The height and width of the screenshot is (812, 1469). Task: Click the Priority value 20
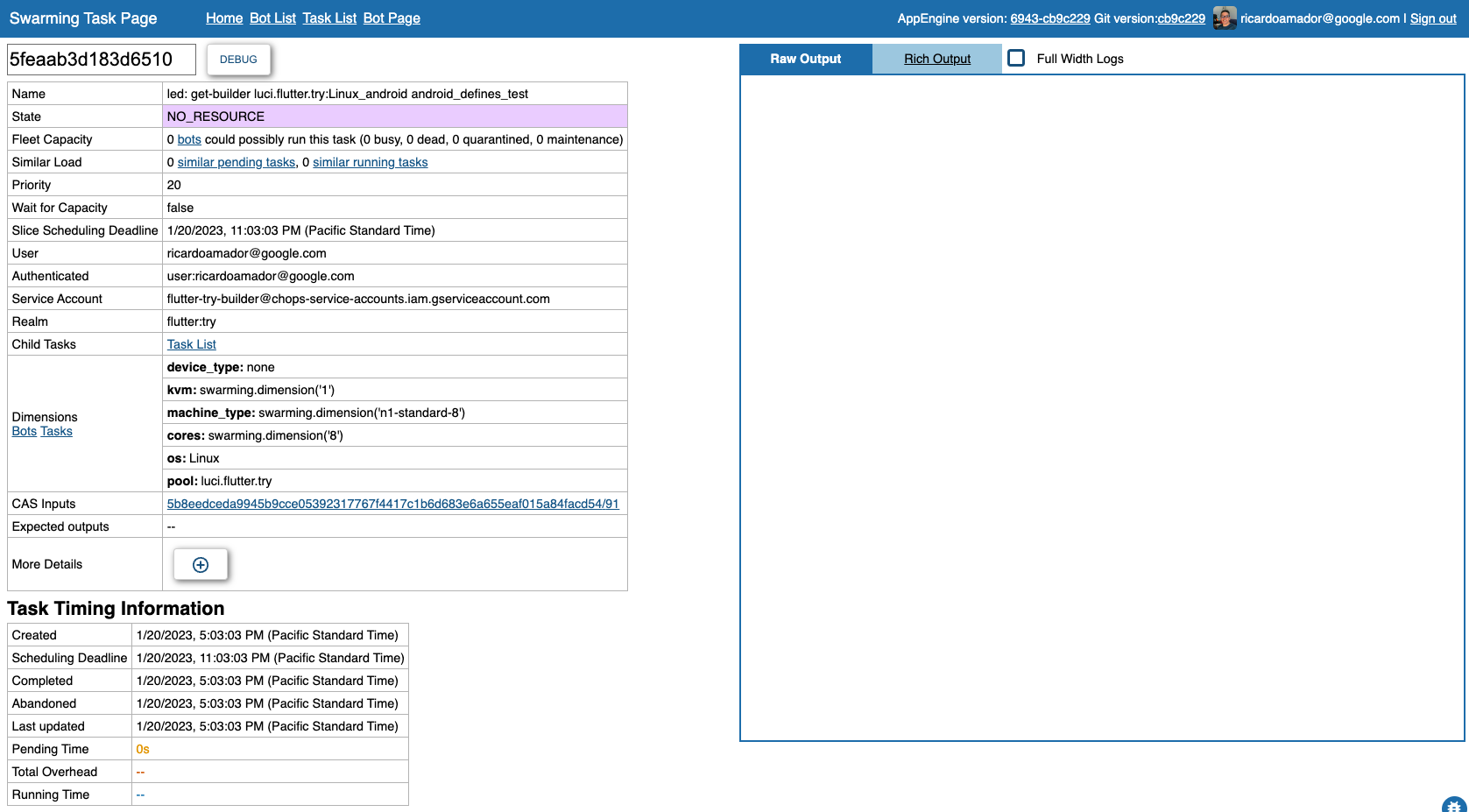point(174,185)
